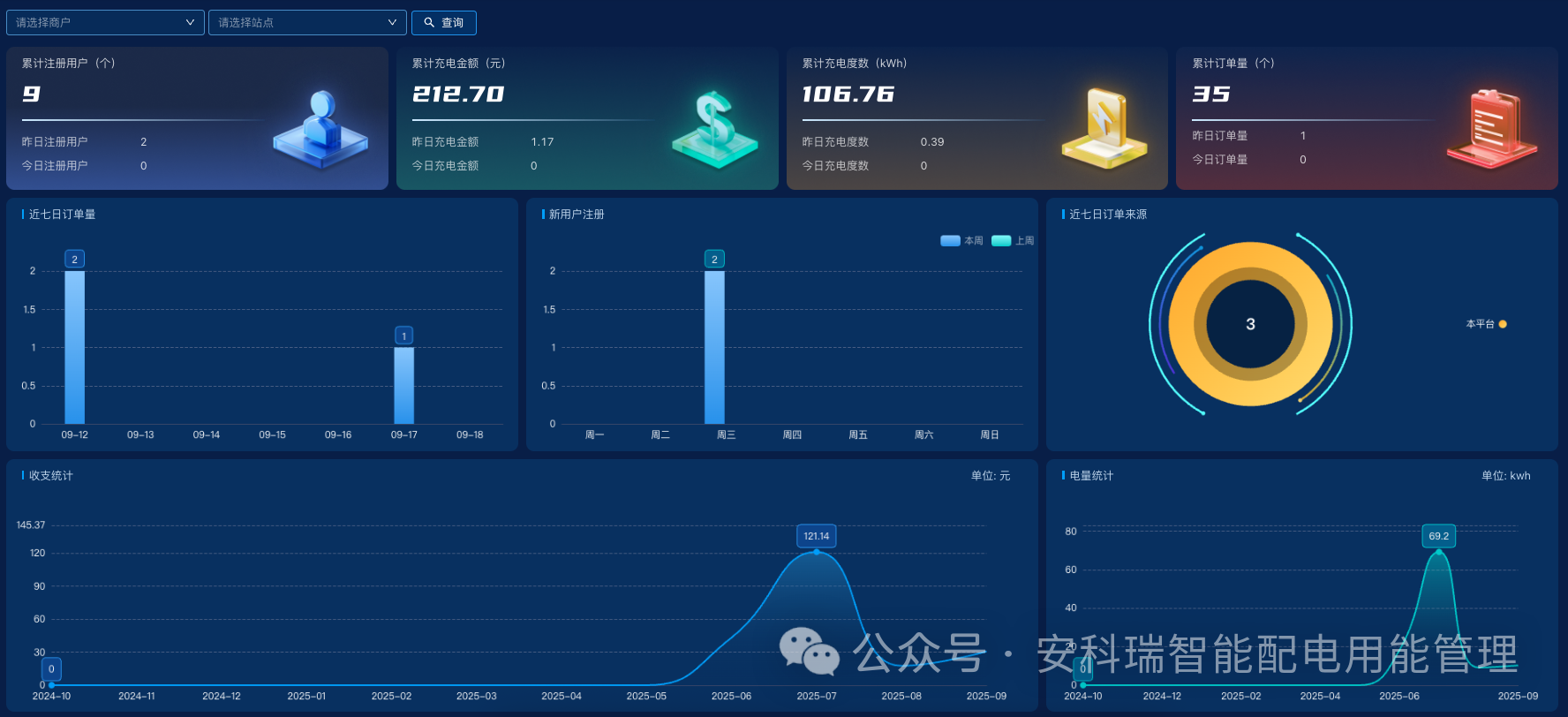Click the 09-17 bar in seven-day orders
Image resolution: width=1568 pixels, height=717 pixels.
tap(404, 385)
